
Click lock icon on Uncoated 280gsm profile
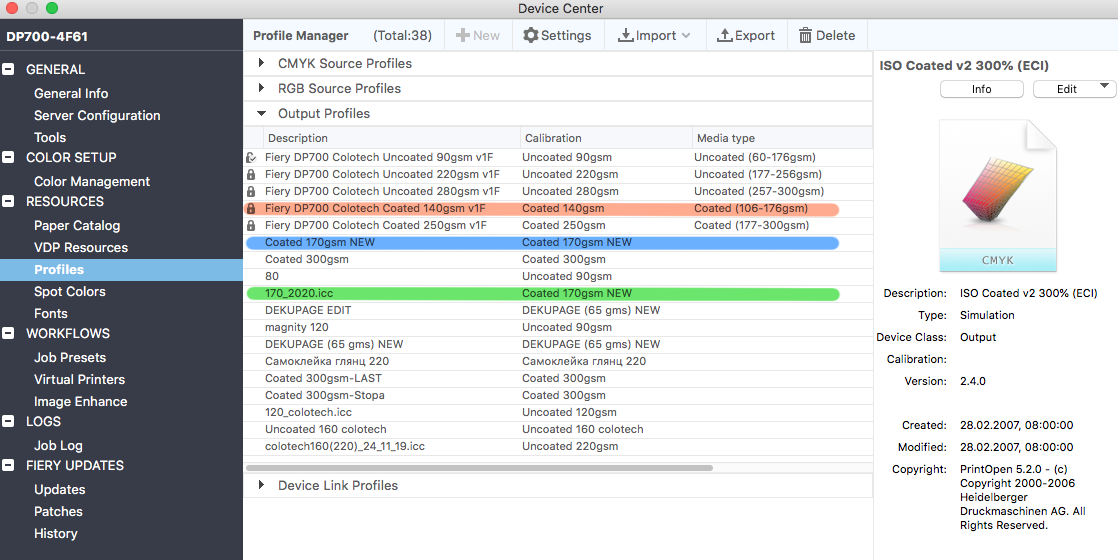coord(251,191)
